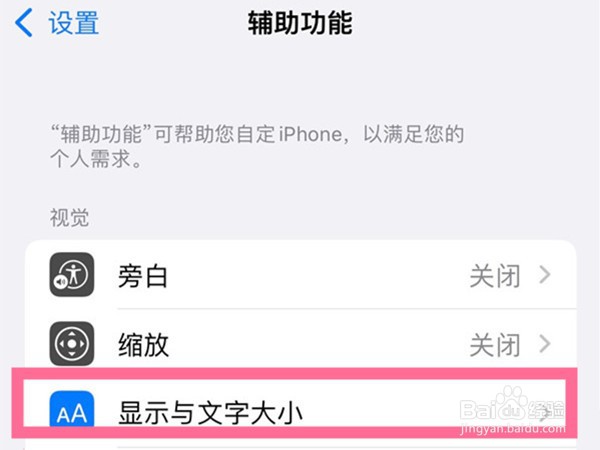Screen dimensions: 600x450
Task: Click the 关闭 status beside 缩放
Action: (495, 345)
